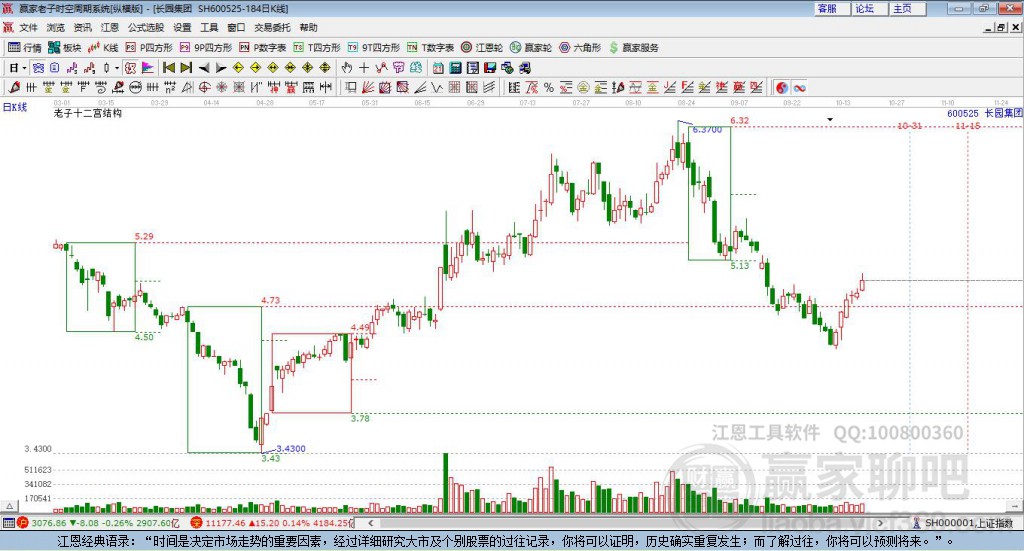Open the calendar icon
Viewport: 1024px width, 551px height.
(x=438, y=68)
